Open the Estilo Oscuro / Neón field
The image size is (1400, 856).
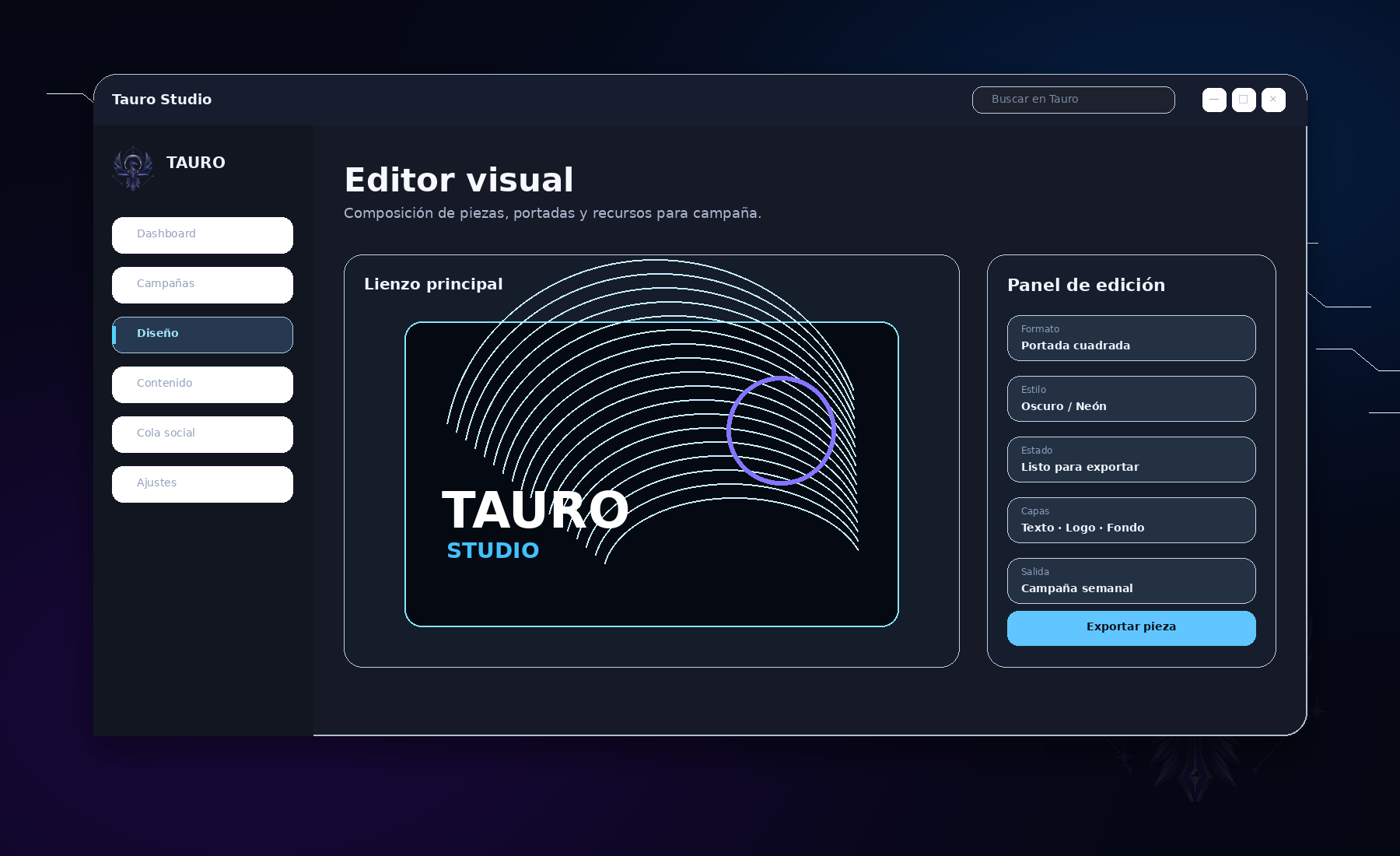tap(1131, 398)
